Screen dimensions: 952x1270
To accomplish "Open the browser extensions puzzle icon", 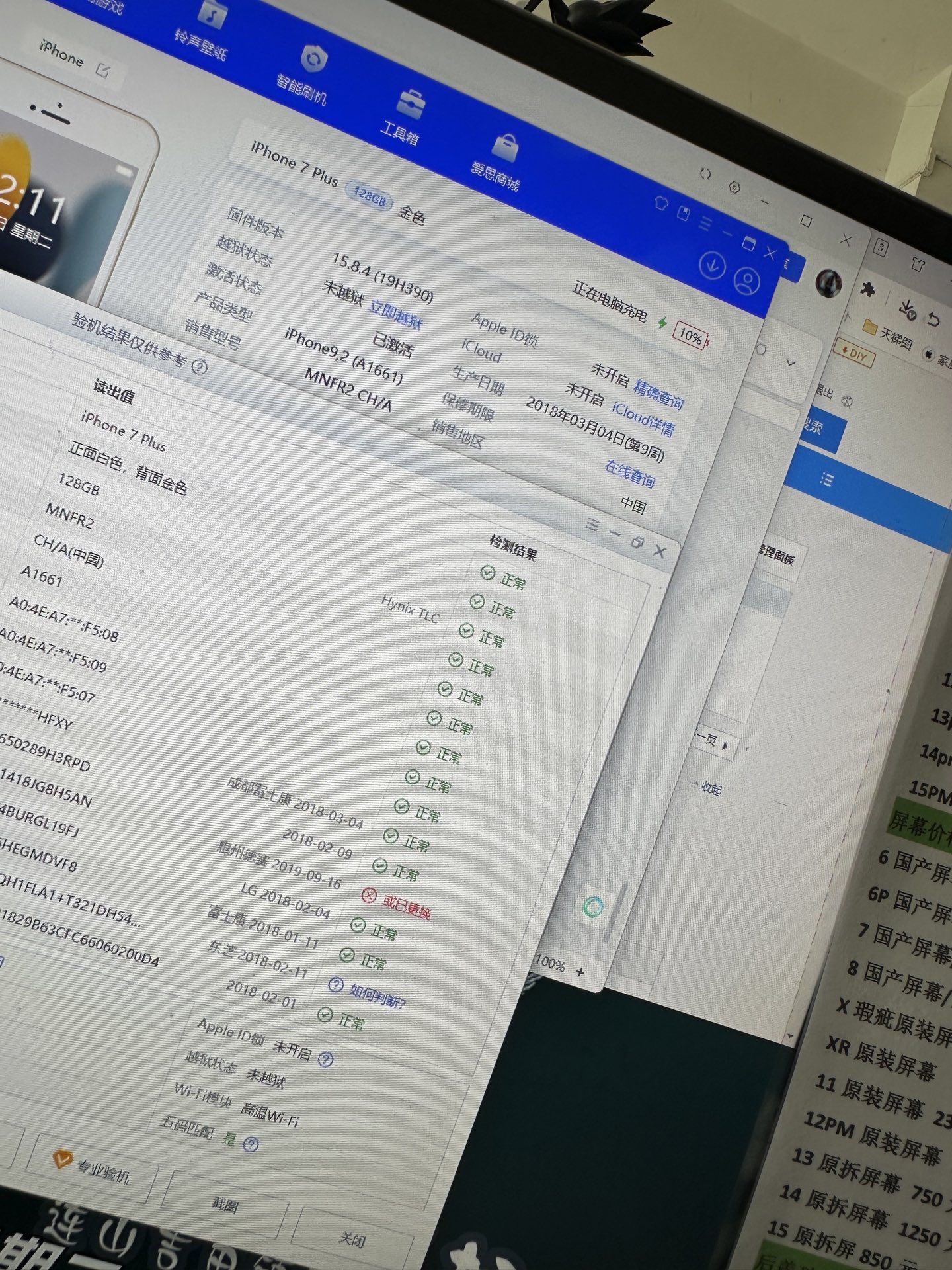I will [x=867, y=289].
